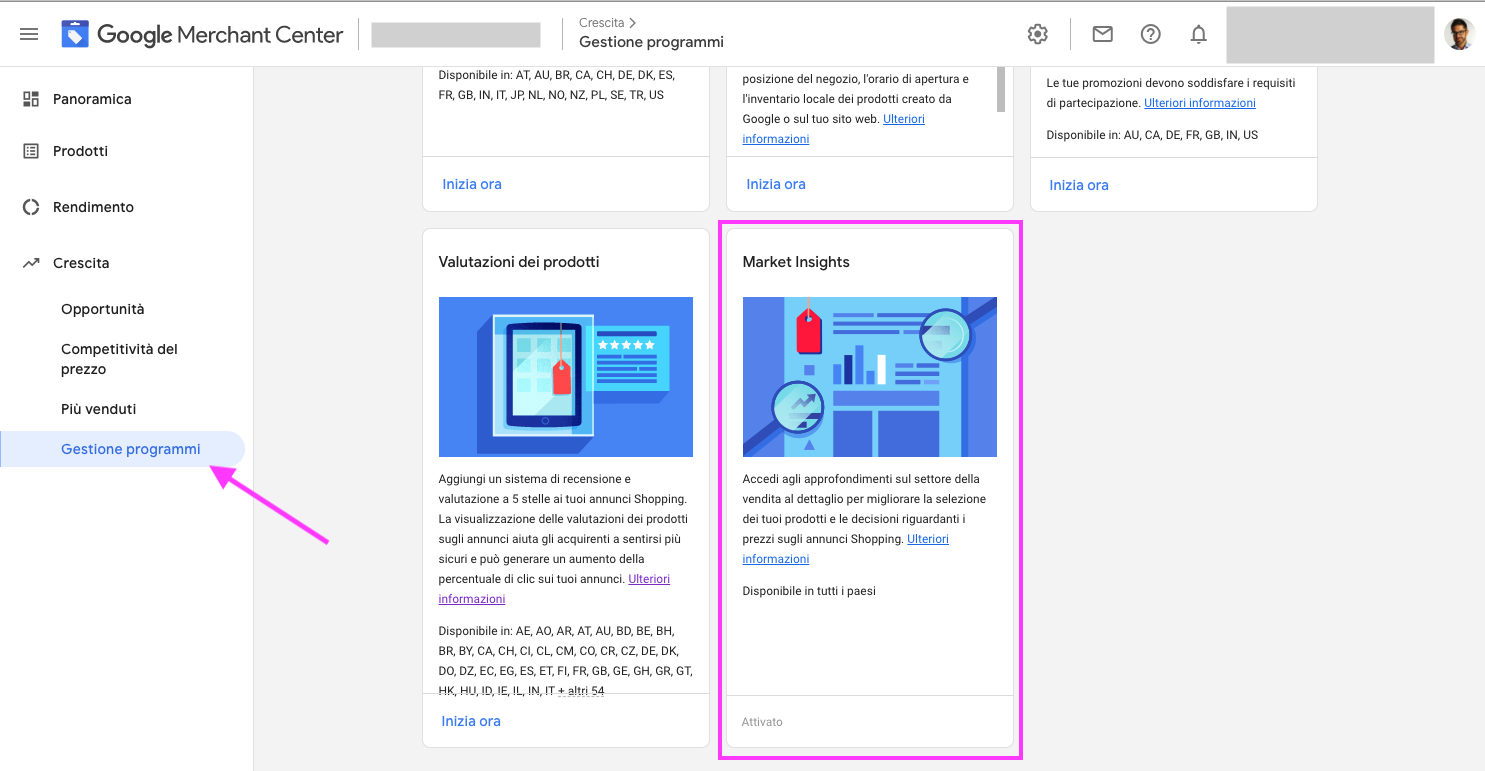1485x771 pixels.
Task: Click Inizia ora on Valutazioni dei prodotti
Action: [470, 721]
